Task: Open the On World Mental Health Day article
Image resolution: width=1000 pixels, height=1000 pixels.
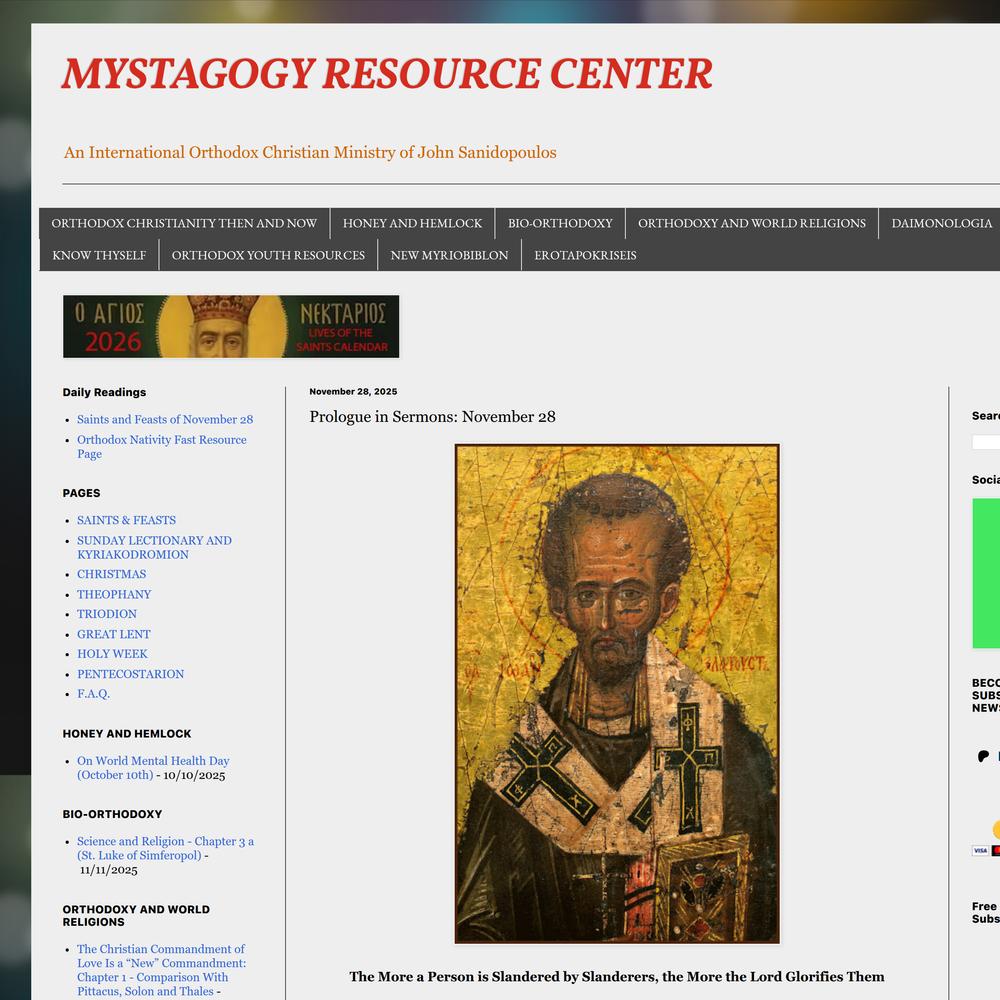Action: pyautogui.click(x=153, y=761)
